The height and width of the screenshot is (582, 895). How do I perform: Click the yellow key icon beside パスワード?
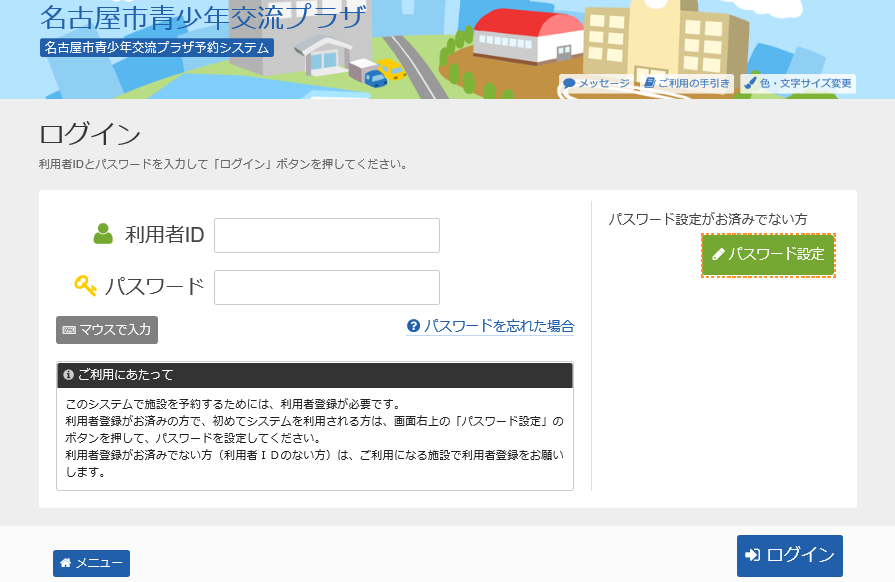point(86,286)
